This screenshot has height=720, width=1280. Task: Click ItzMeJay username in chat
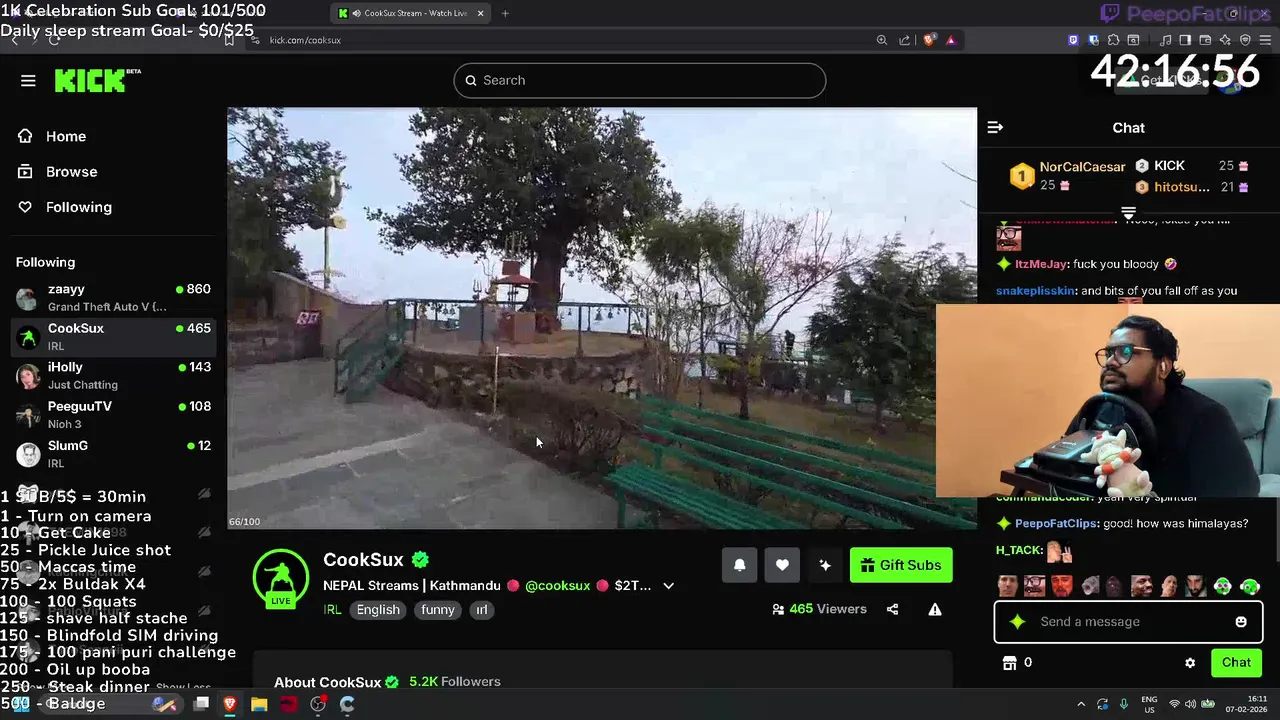pyautogui.click(x=1041, y=264)
